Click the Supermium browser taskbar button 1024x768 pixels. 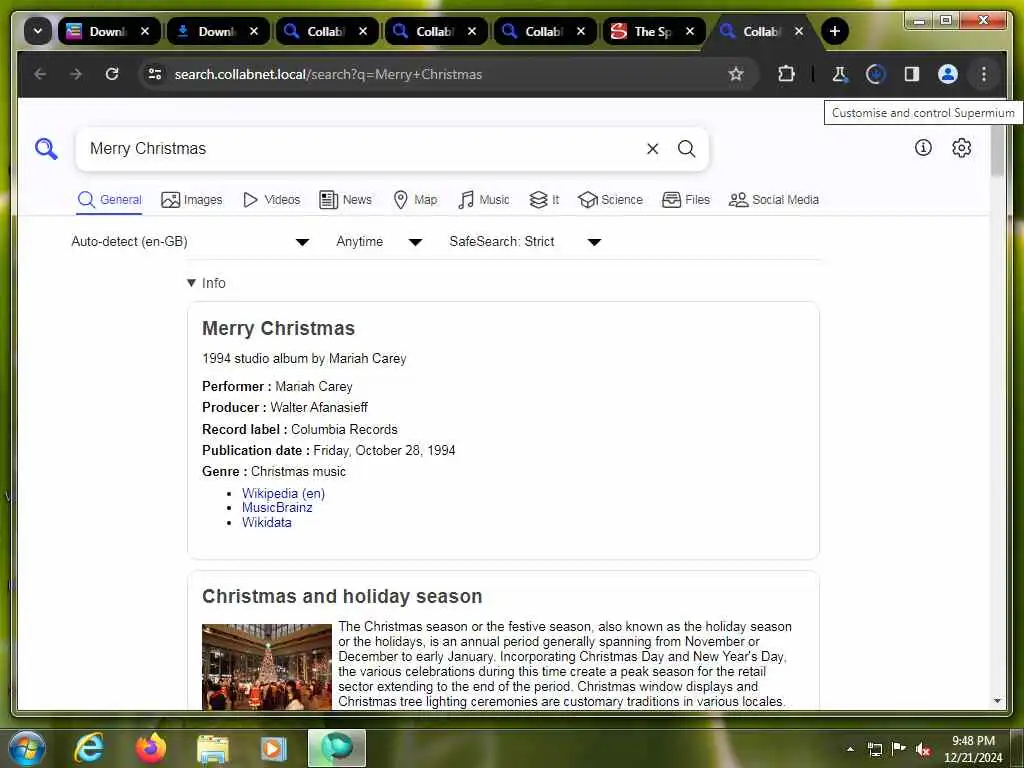[336, 748]
